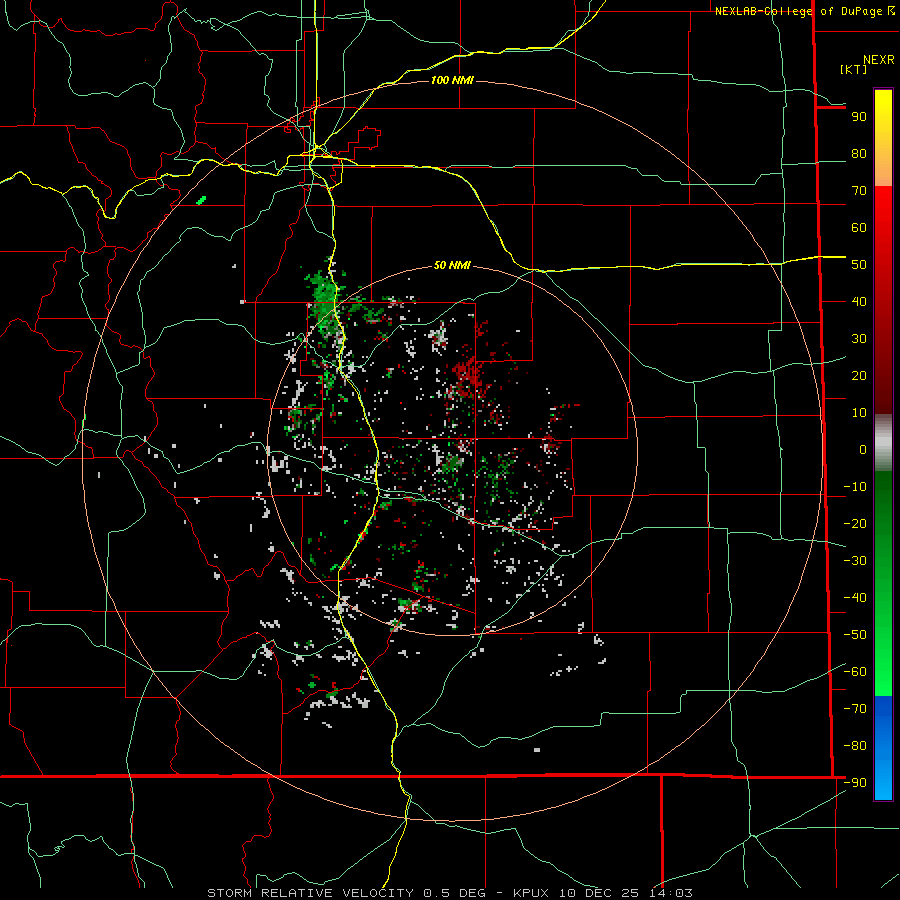Click the isolated green echo outside 100 NMI ring
The width and height of the screenshot is (900, 900).
point(201,200)
